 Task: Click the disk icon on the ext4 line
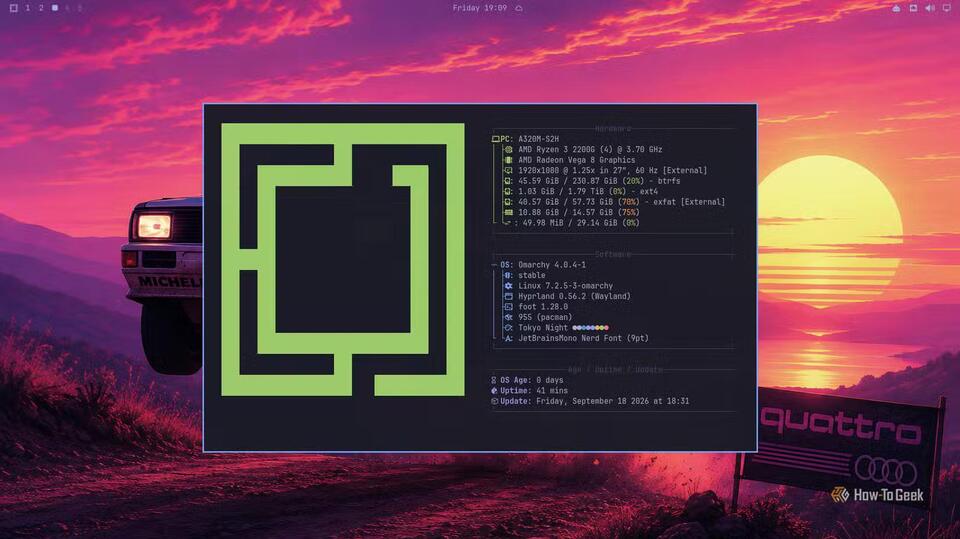(508, 191)
